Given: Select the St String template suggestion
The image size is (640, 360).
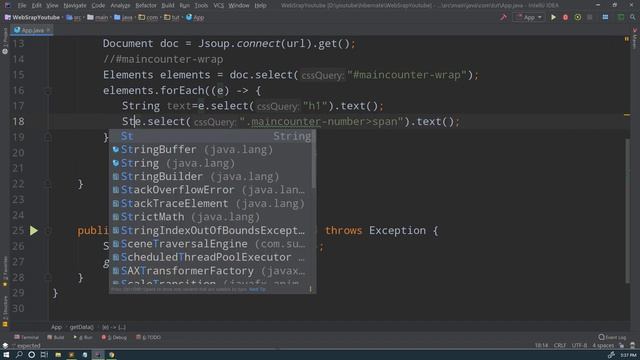Looking at the screenshot, I should (x=212, y=136).
